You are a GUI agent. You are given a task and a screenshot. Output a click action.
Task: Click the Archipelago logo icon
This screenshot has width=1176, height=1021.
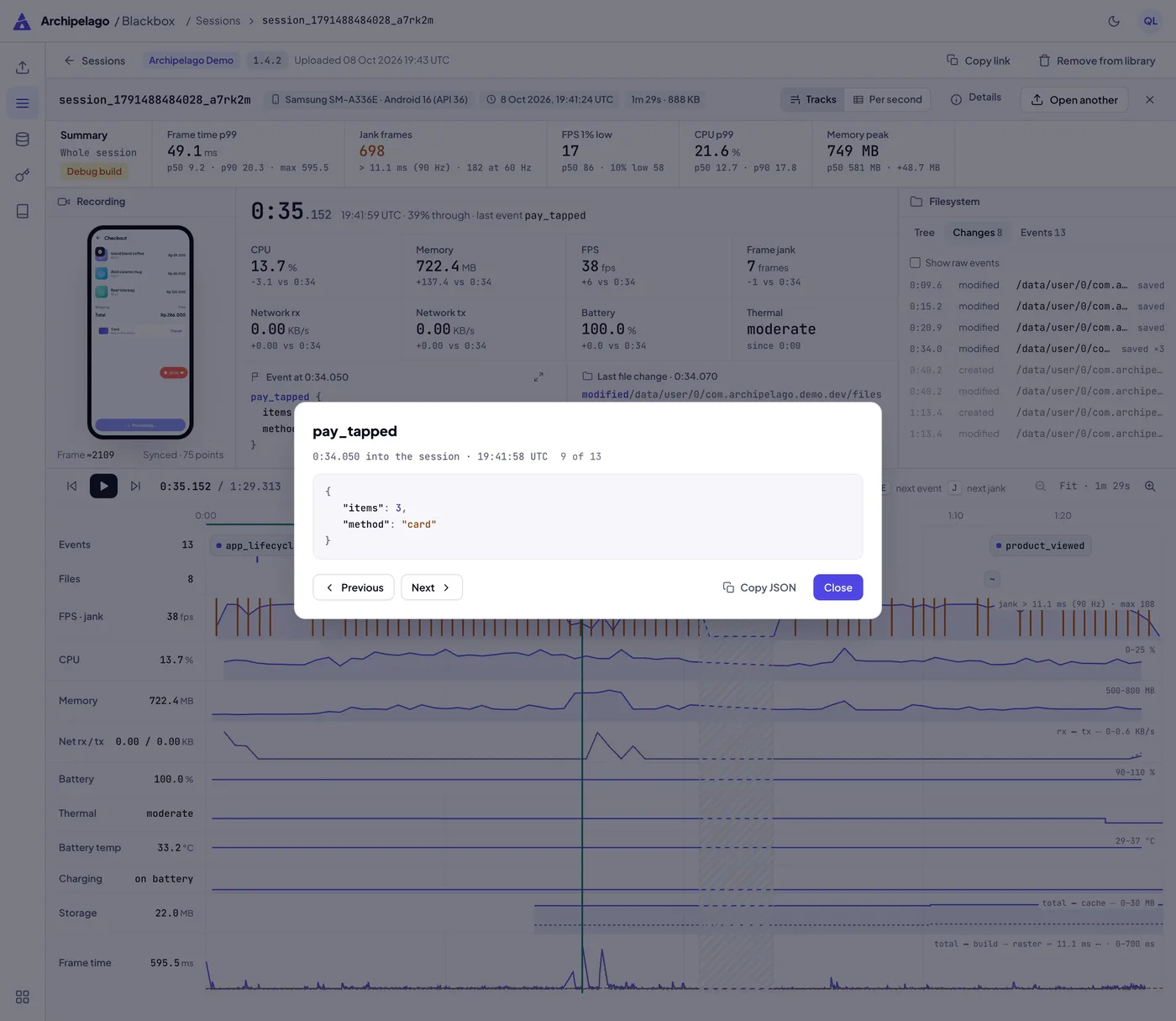[23, 21]
